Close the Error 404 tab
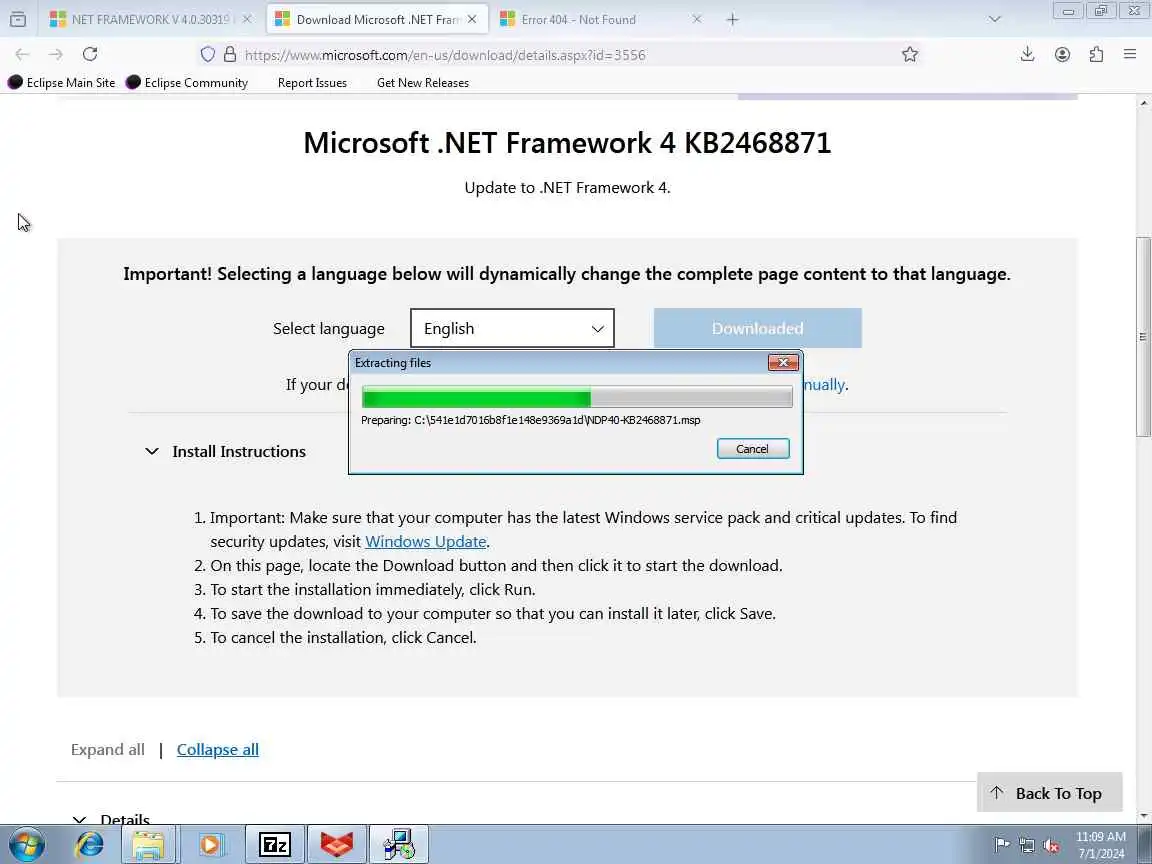The image size is (1152, 864). 697,20
